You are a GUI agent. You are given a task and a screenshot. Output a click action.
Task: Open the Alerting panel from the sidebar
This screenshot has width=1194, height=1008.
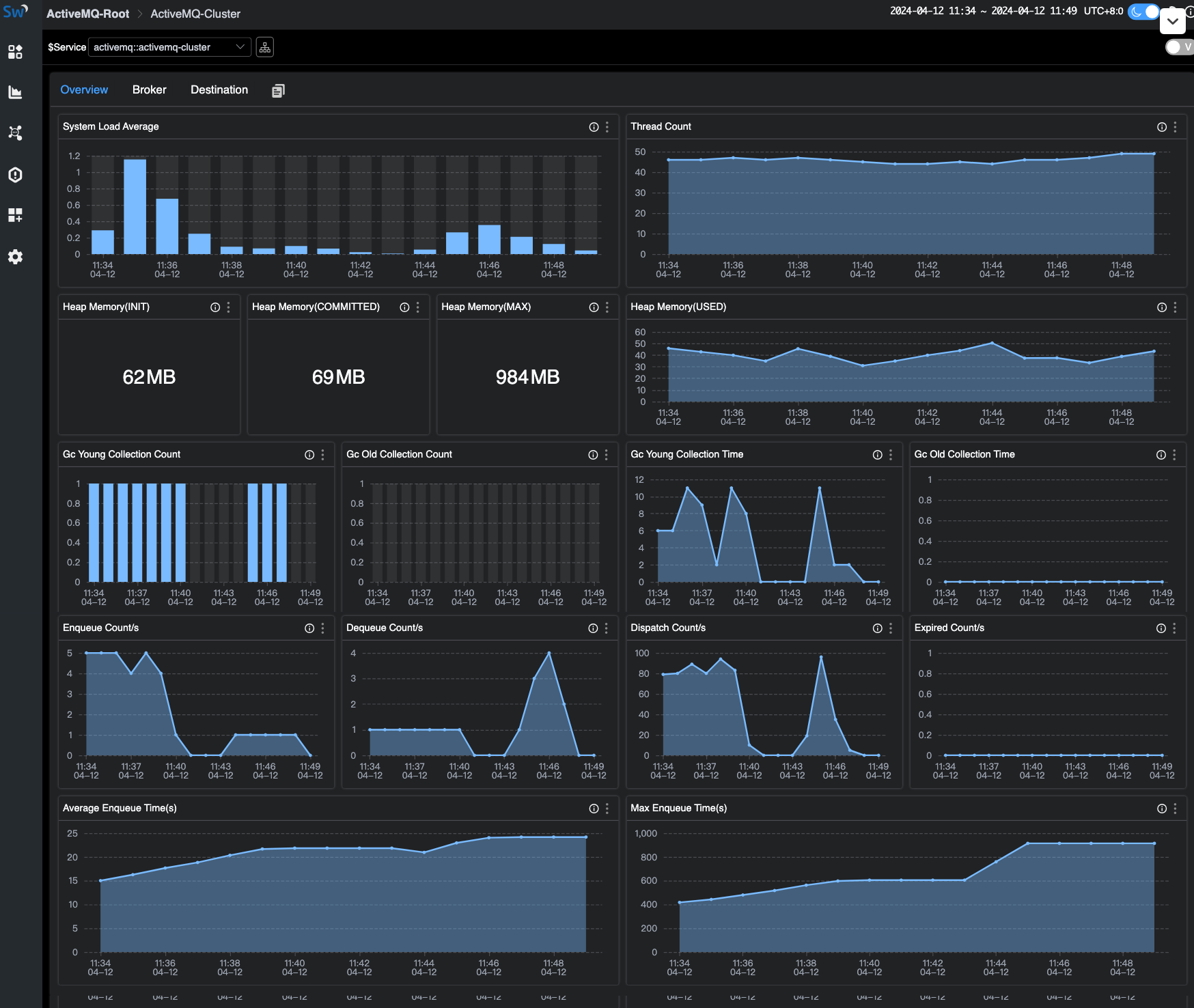click(15, 175)
